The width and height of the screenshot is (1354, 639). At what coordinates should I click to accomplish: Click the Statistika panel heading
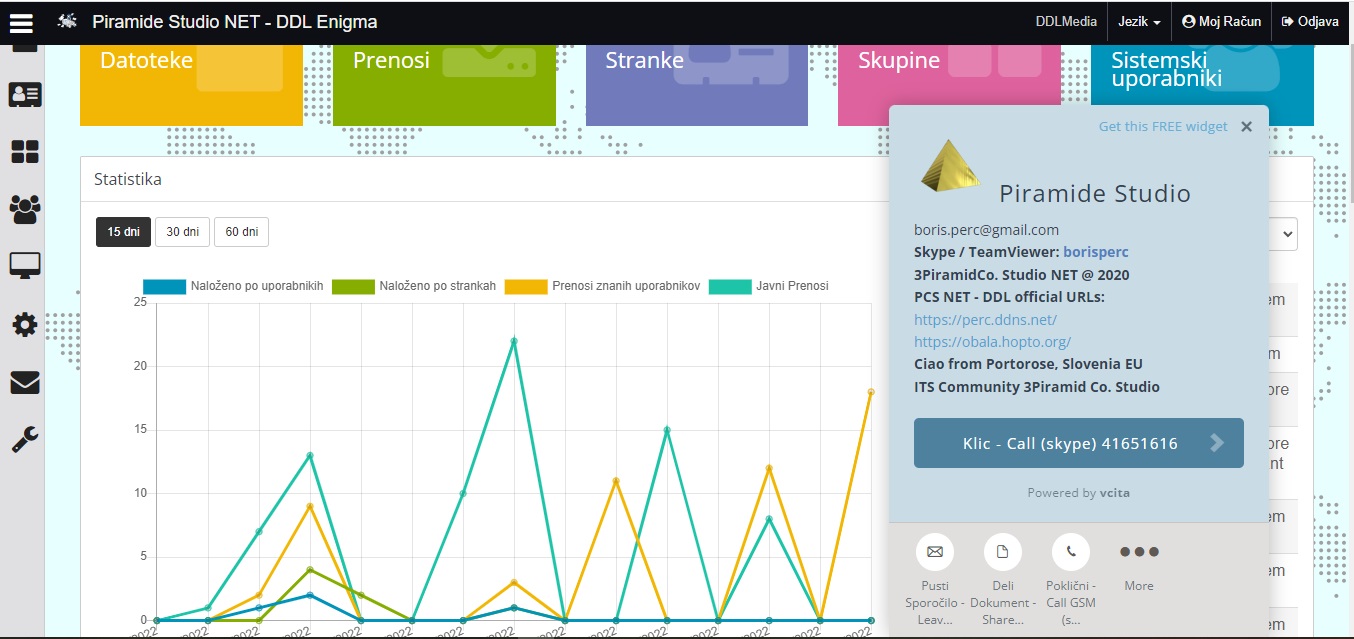tap(128, 180)
